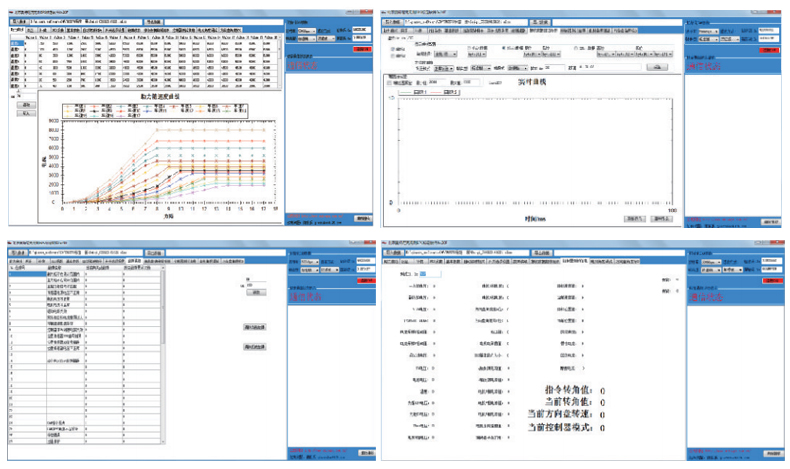This screenshot has width=790, height=469.
Task: Click left button below the real-time curve plot
Action: coord(633,217)
